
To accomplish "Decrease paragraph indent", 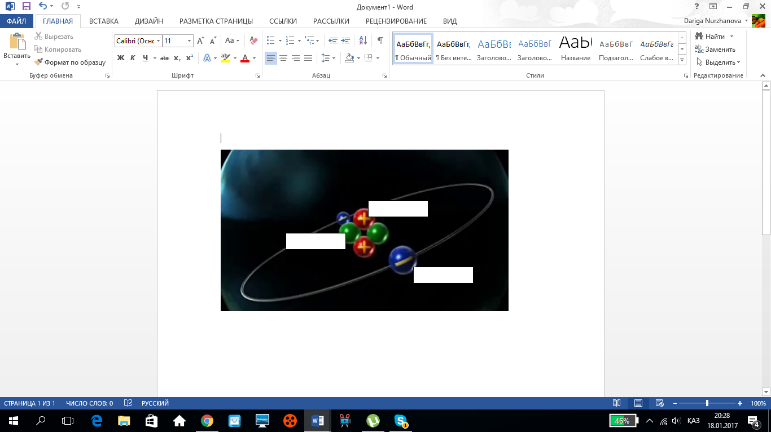I will [332, 41].
